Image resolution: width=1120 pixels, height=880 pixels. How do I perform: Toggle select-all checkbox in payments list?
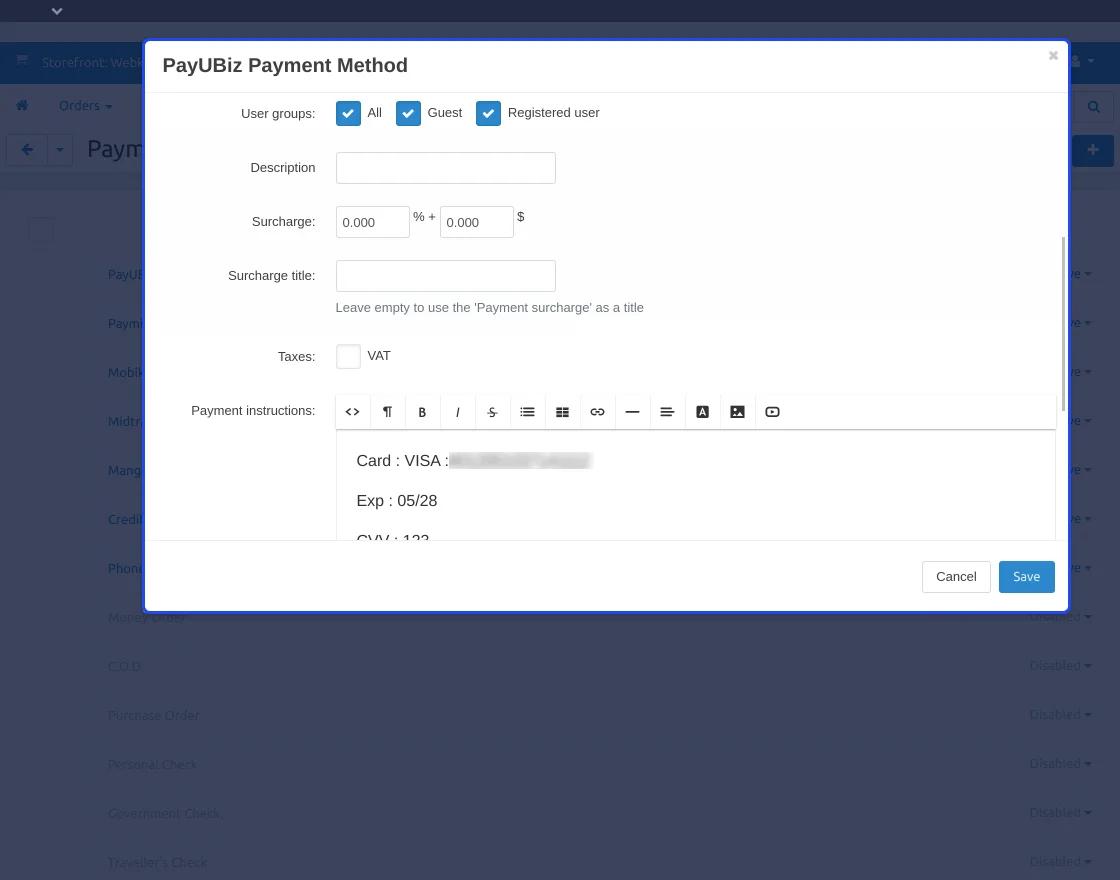(x=41, y=230)
